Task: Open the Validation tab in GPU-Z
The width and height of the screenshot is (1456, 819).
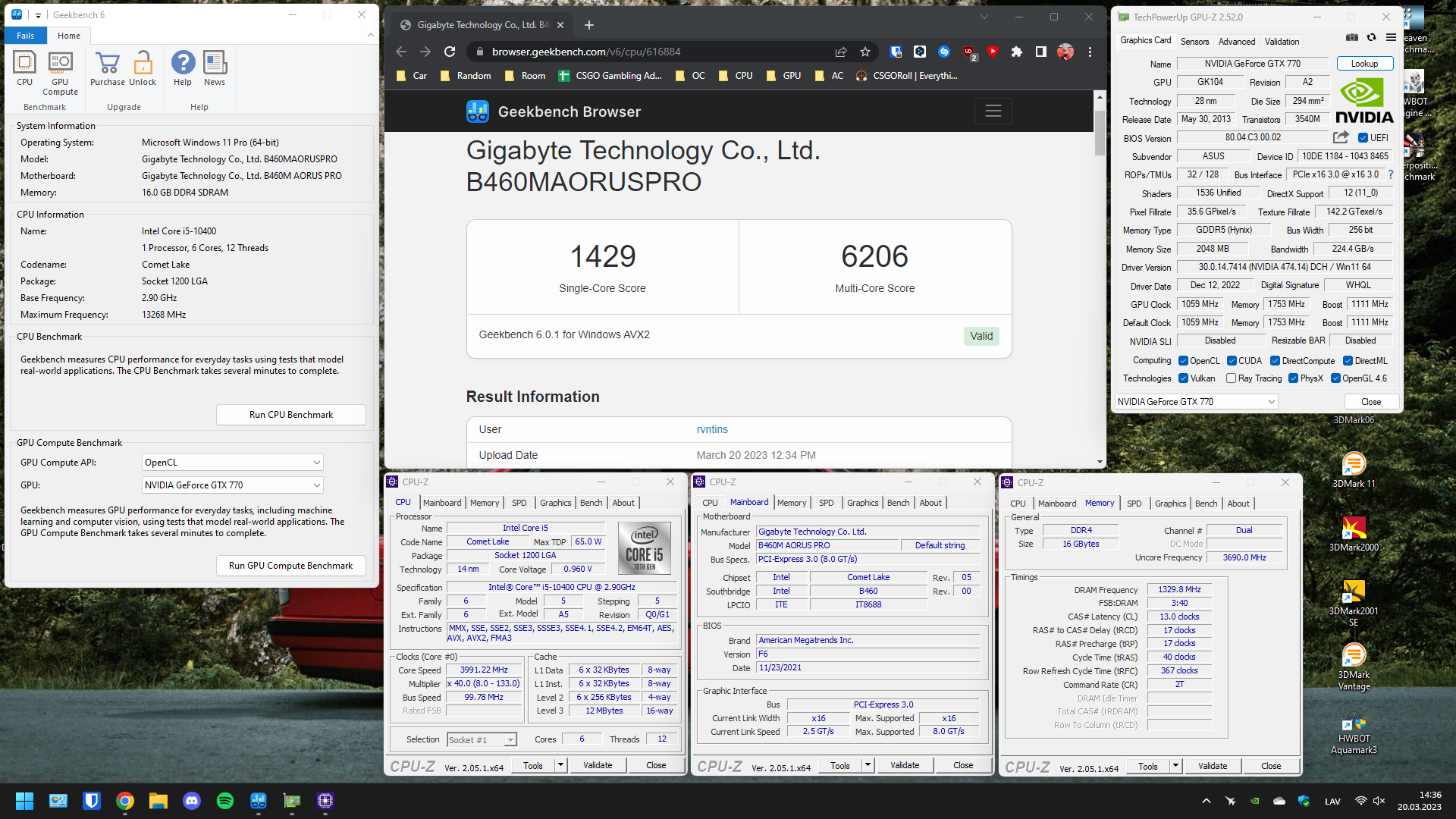Action: pyautogui.click(x=1282, y=42)
